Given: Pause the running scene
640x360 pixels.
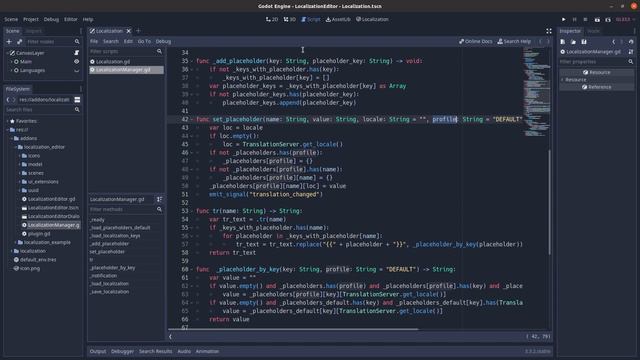Looking at the screenshot, I should click(575, 19).
